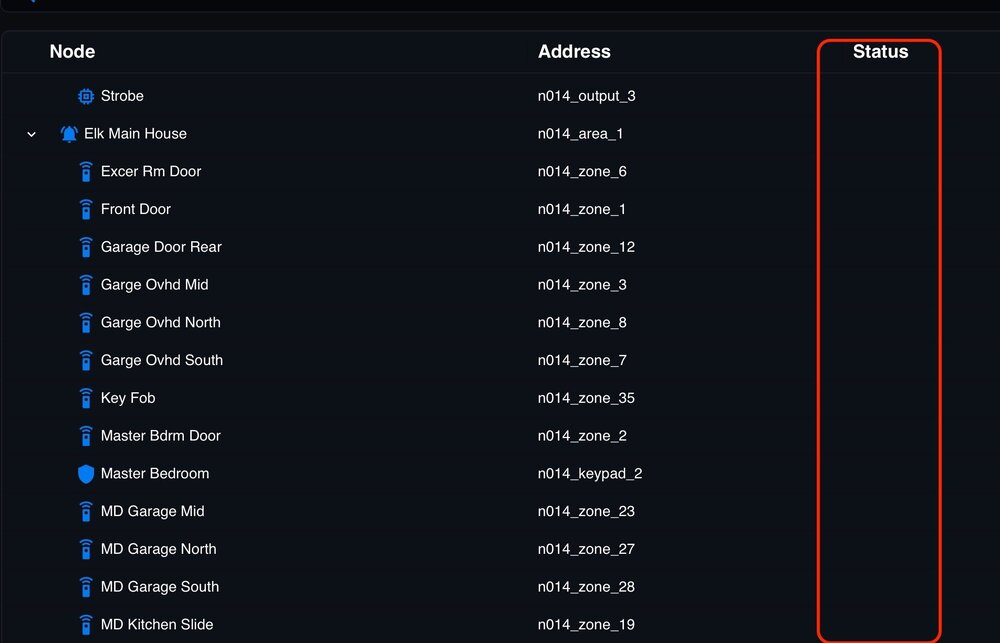
Task: Click the sensor icon next to Excer Rm Door
Action: [x=86, y=171]
